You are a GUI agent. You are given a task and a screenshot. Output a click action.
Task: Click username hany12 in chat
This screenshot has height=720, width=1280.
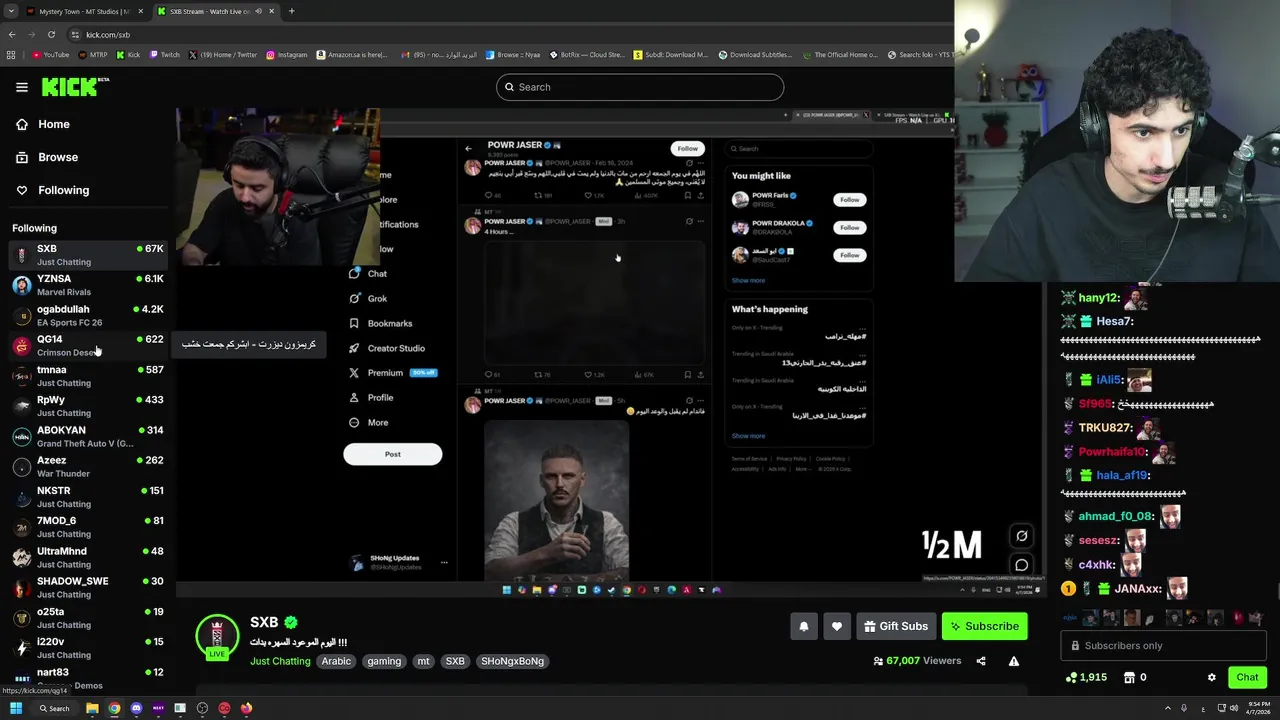[x=1099, y=298]
